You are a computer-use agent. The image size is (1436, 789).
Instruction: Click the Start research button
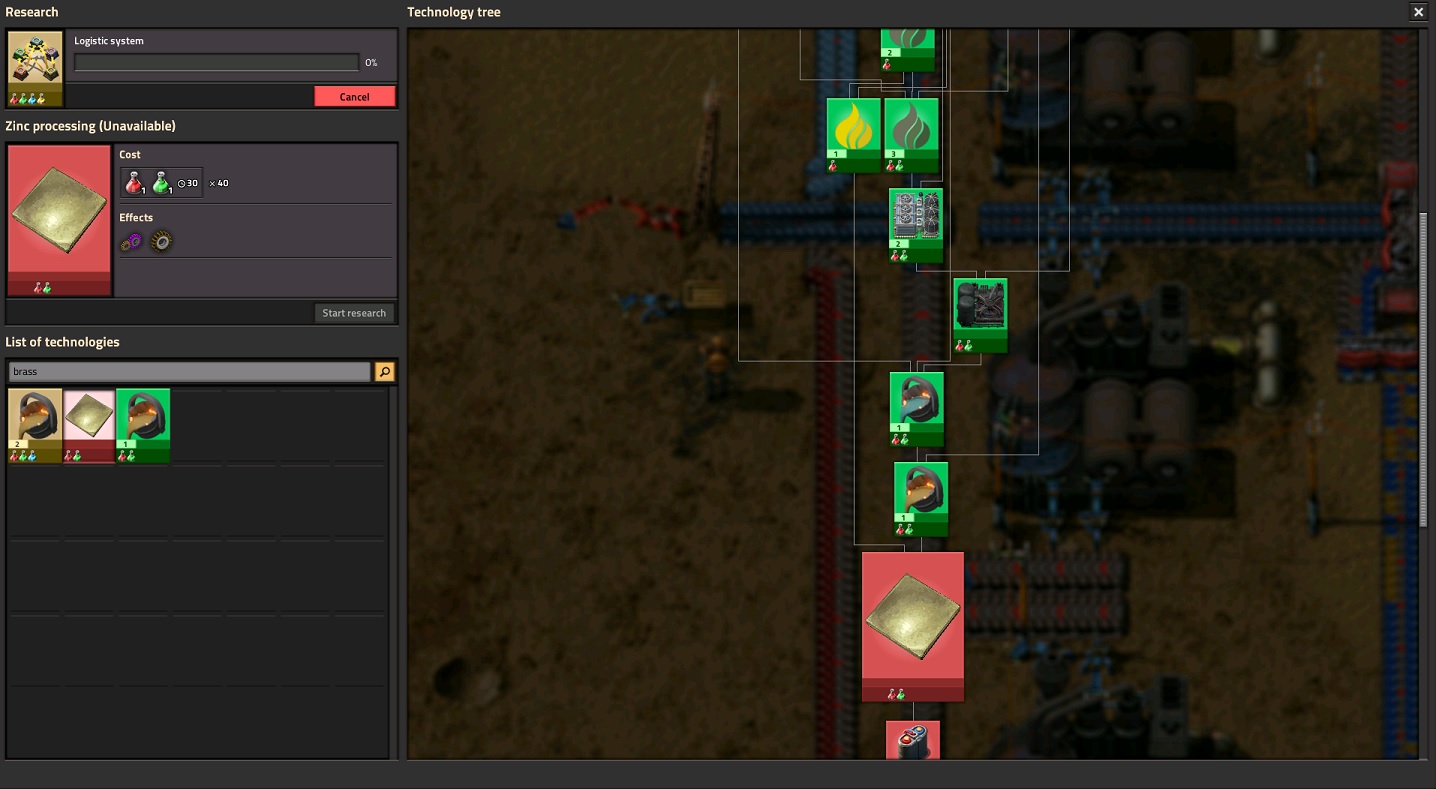[354, 313]
